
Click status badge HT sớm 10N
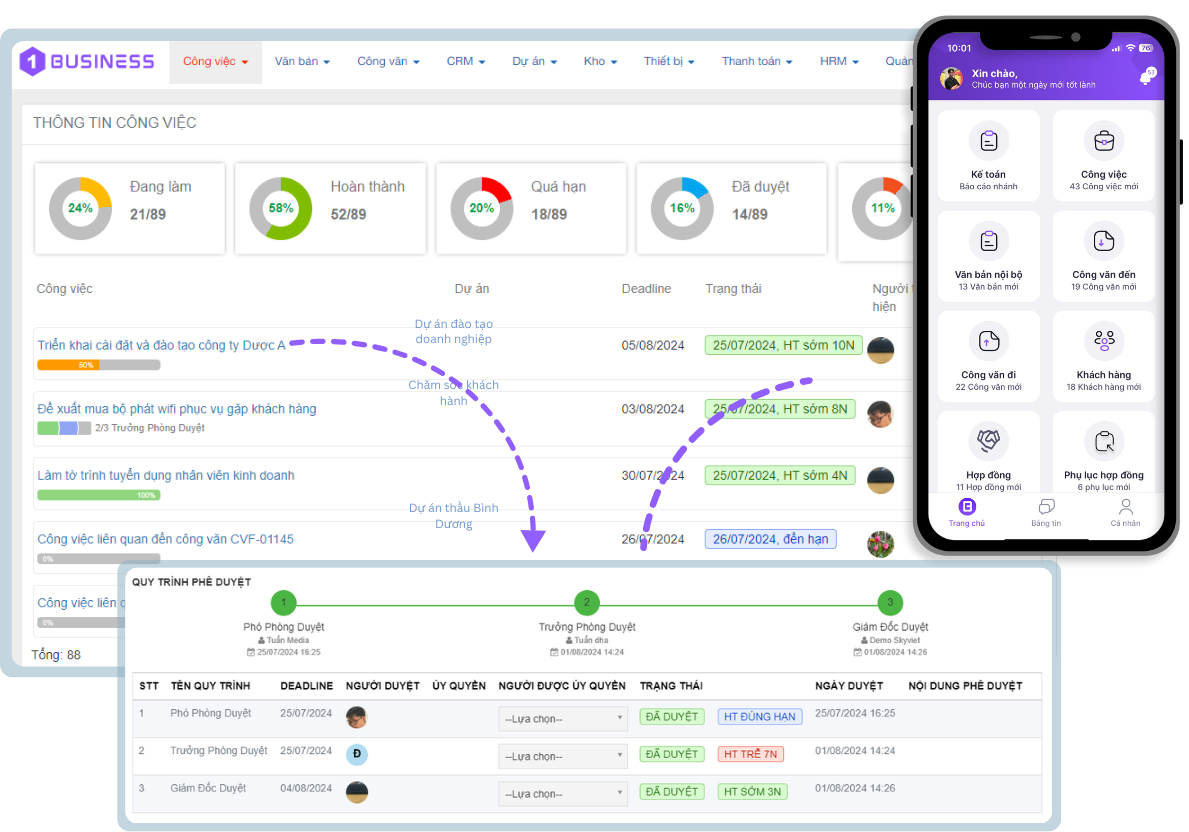[783, 345]
